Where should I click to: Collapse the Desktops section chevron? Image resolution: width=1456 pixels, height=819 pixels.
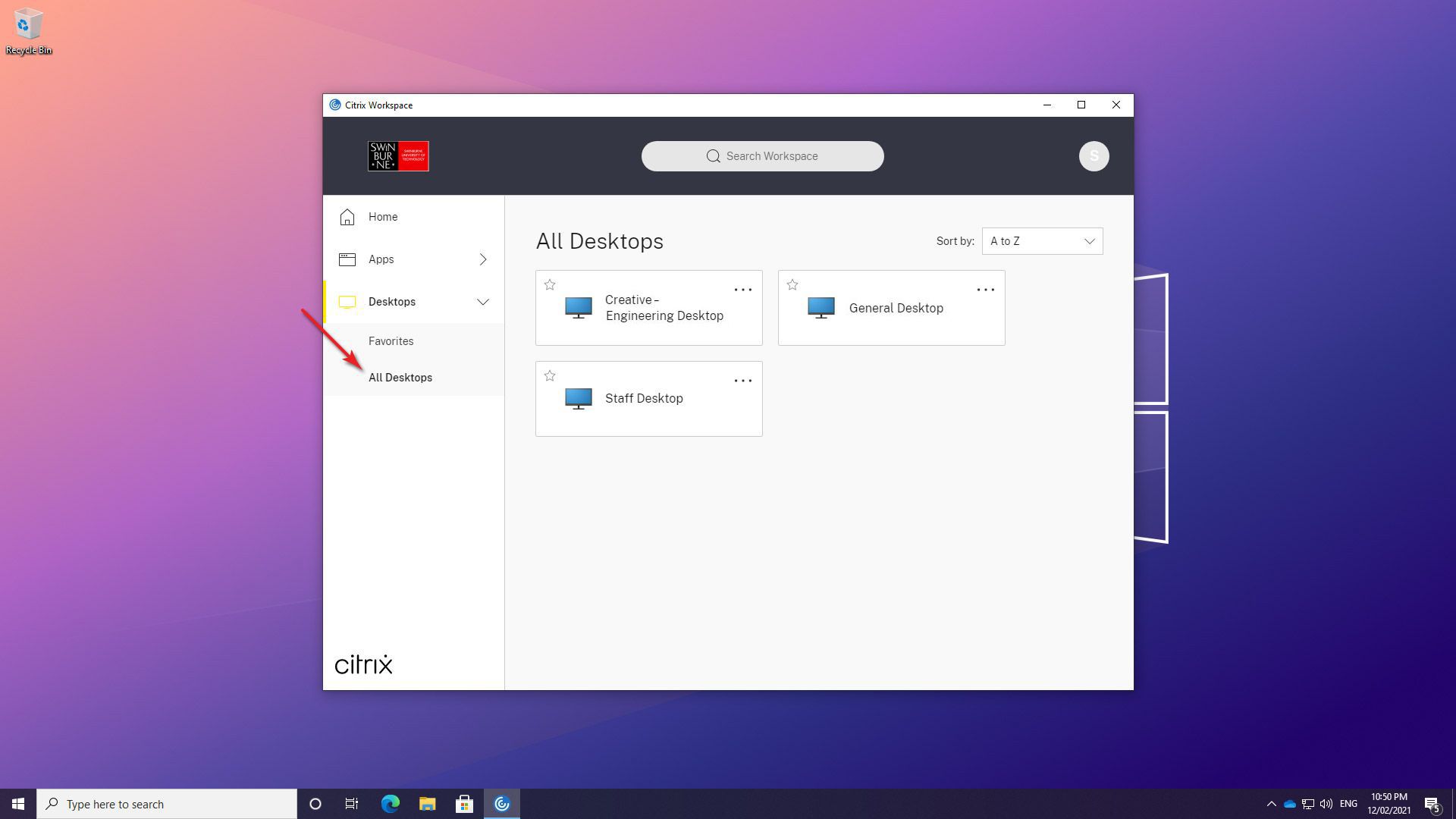click(x=483, y=302)
